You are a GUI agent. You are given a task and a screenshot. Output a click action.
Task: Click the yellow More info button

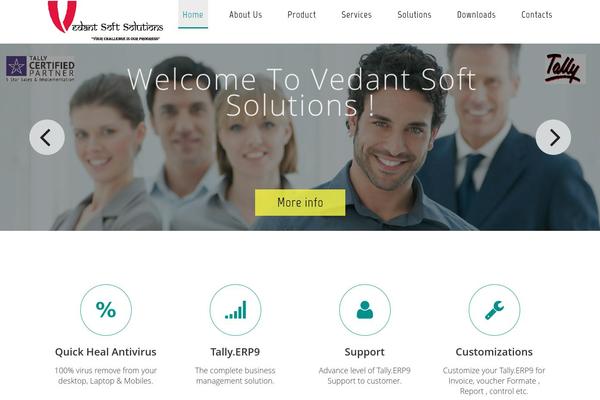point(300,202)
